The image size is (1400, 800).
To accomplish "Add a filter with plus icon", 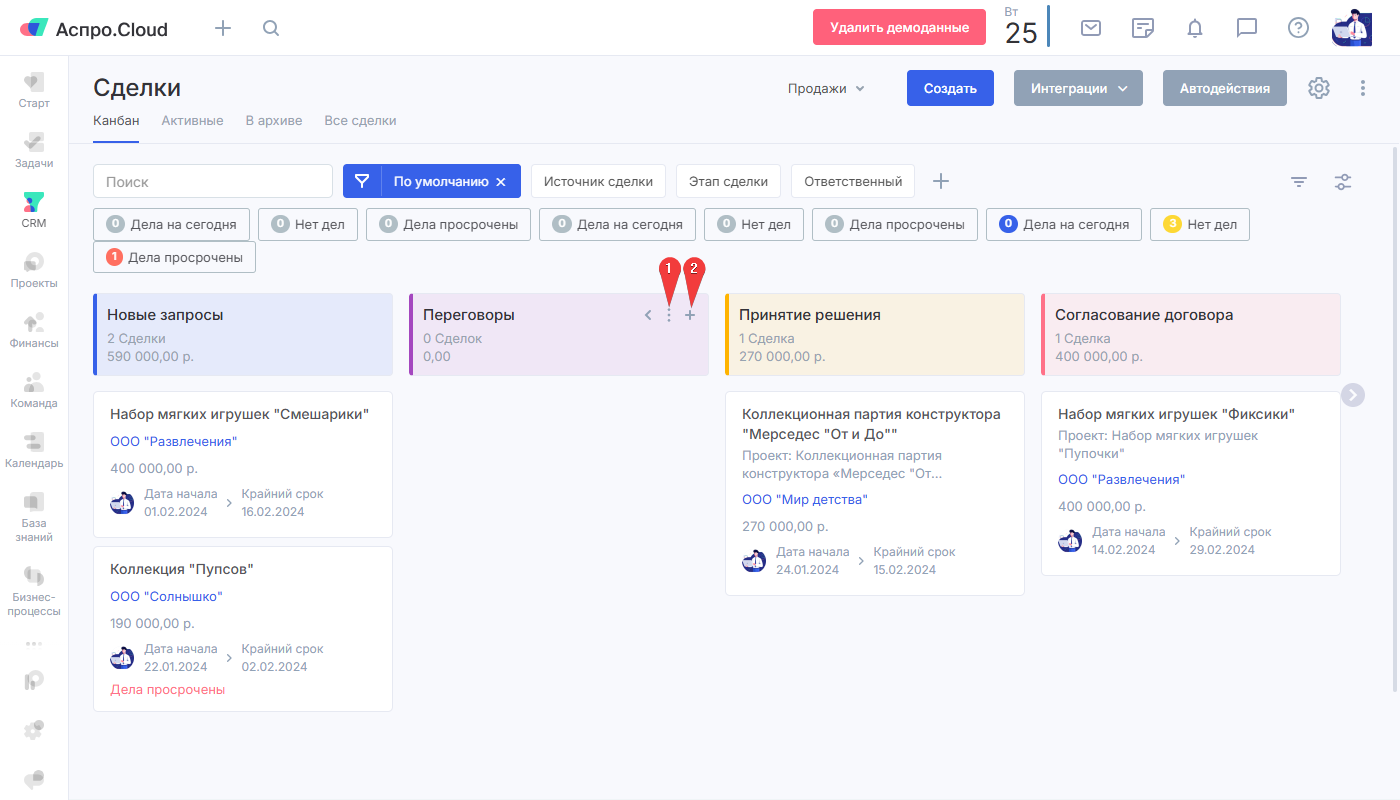I will (x=941, y=181).
